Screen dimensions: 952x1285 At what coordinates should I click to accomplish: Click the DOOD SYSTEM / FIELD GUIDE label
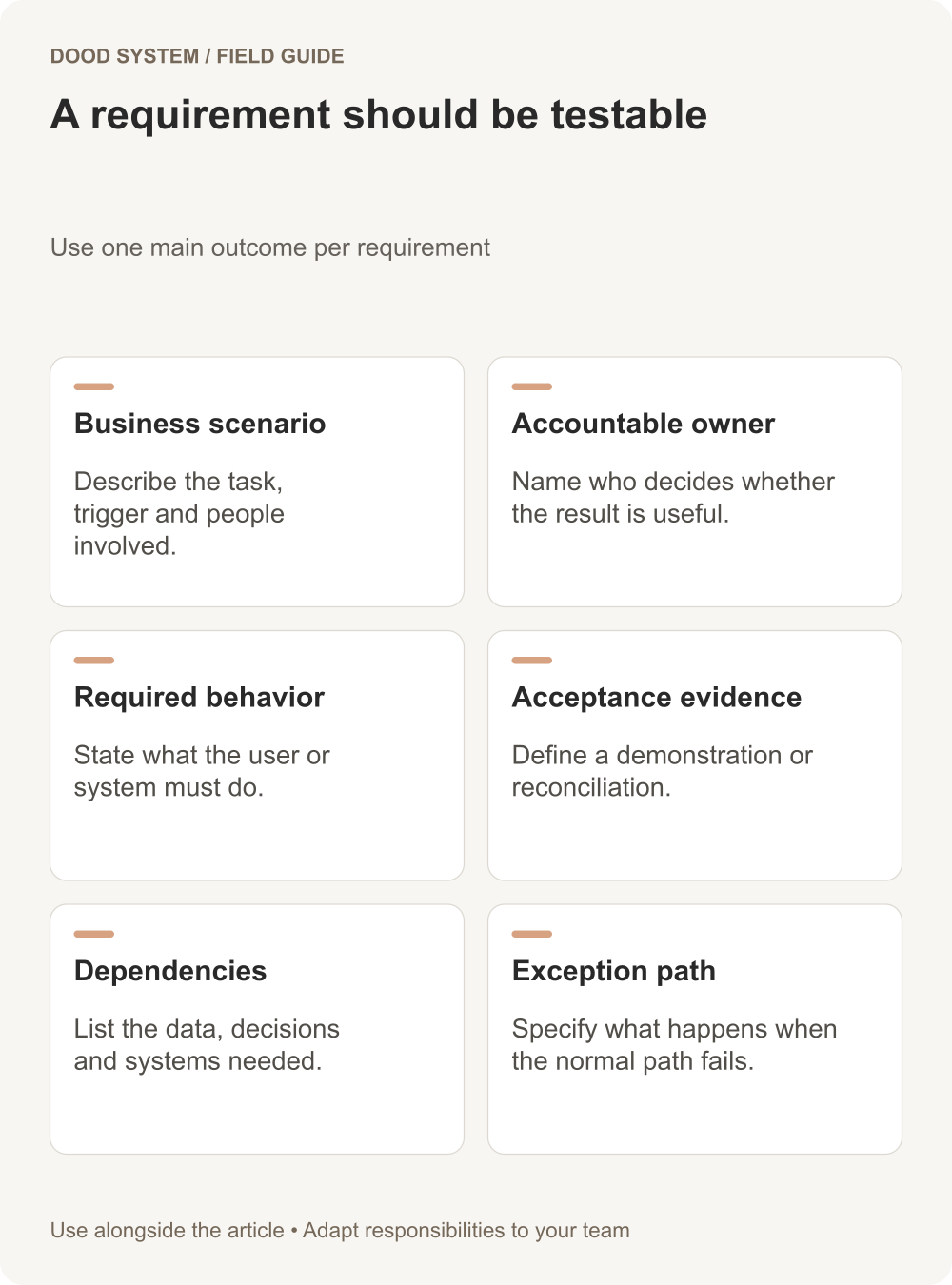pos(197,56)
